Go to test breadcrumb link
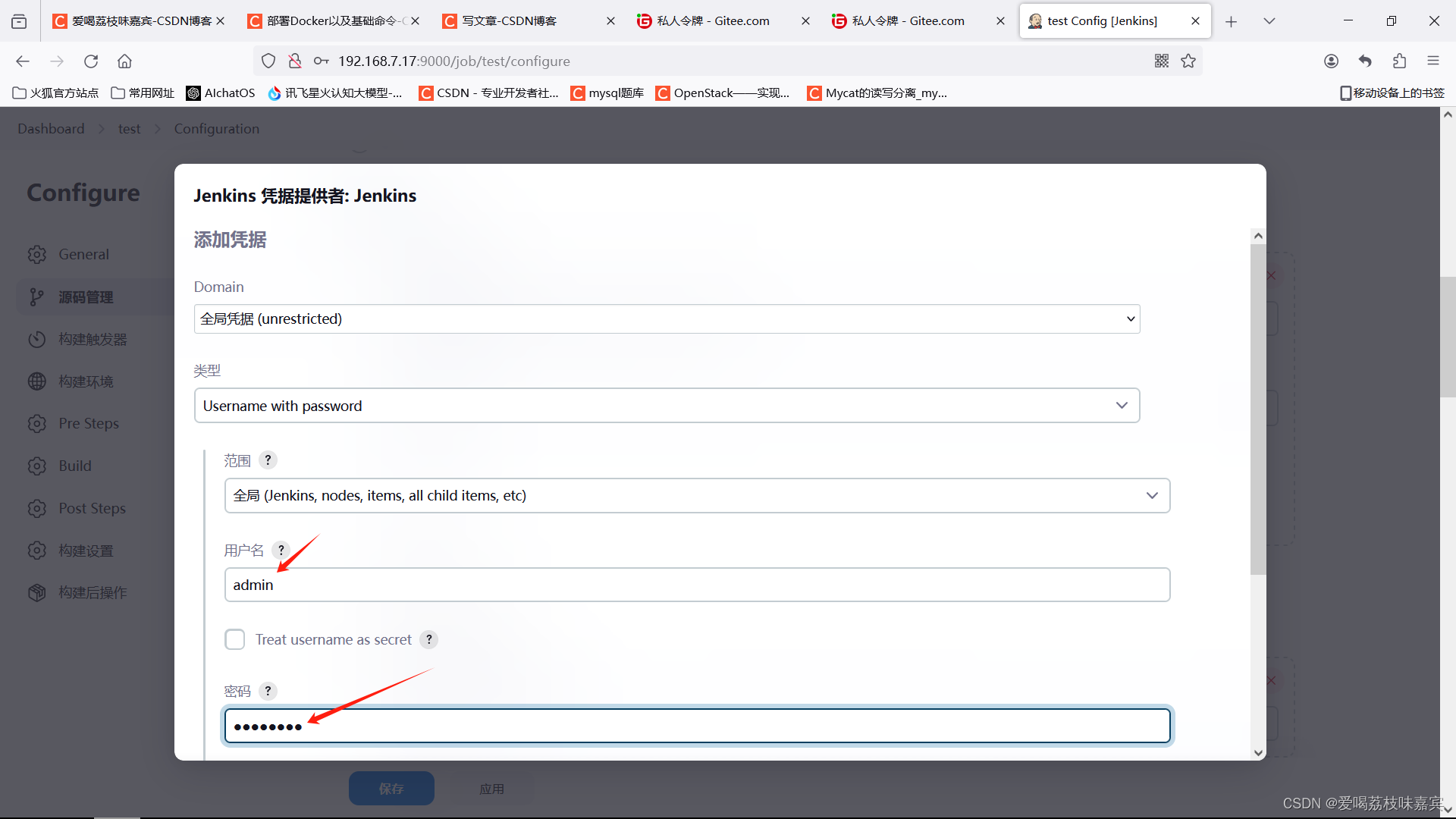Image resolution: width=1456 pixels, height=819 pixels. [x=129, y=129]
